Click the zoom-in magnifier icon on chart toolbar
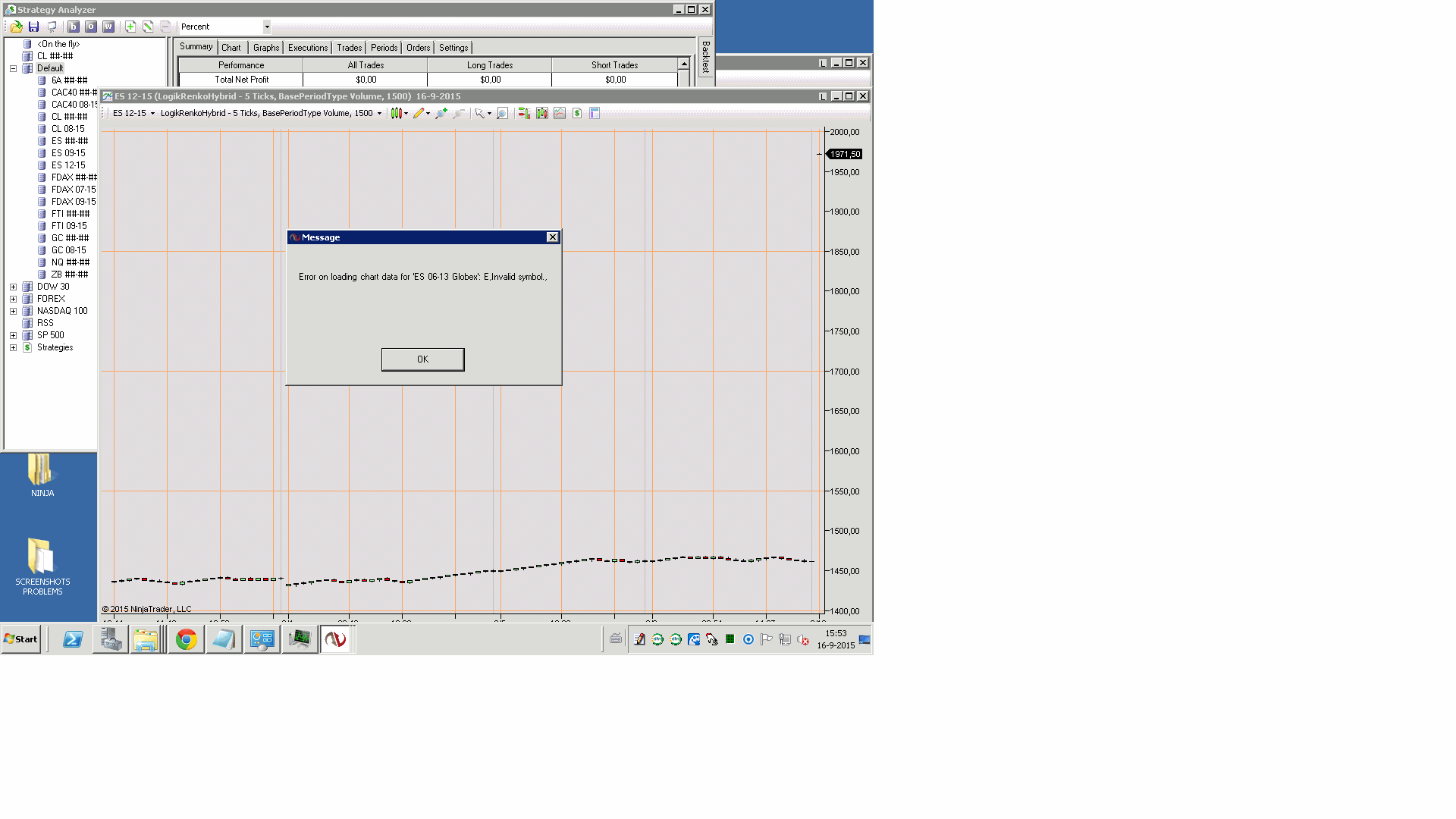 point(441,113)
